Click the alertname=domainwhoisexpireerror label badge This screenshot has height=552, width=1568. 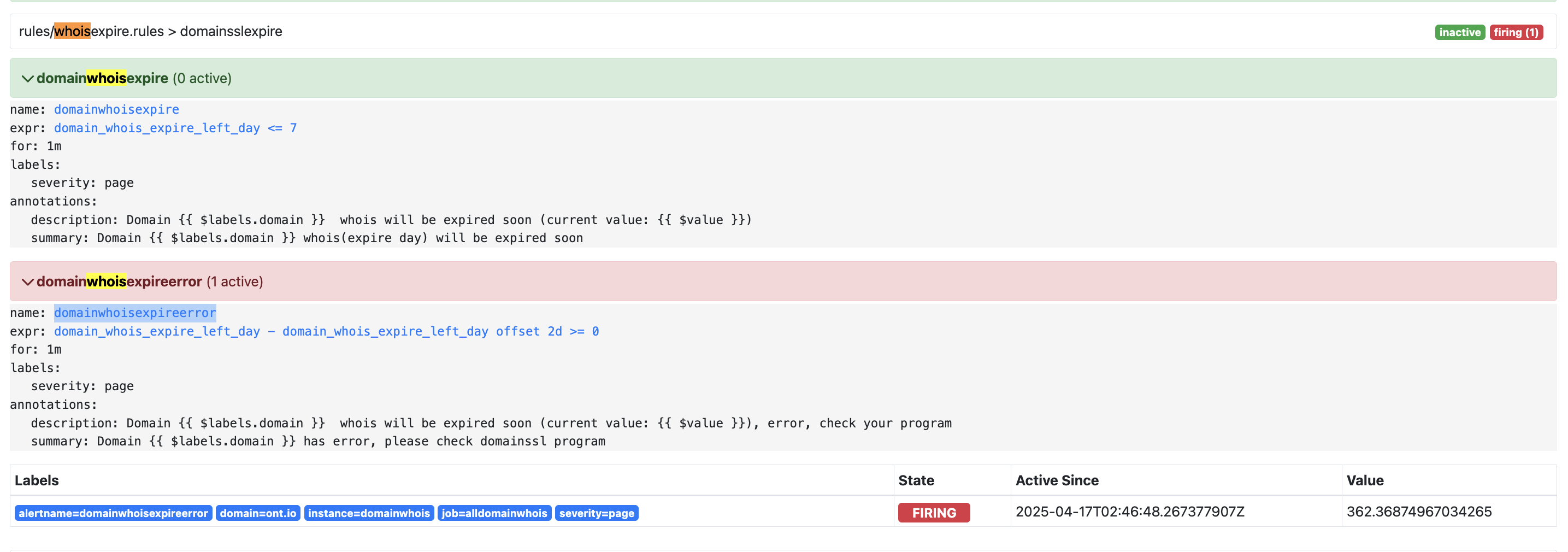(113, 513)
